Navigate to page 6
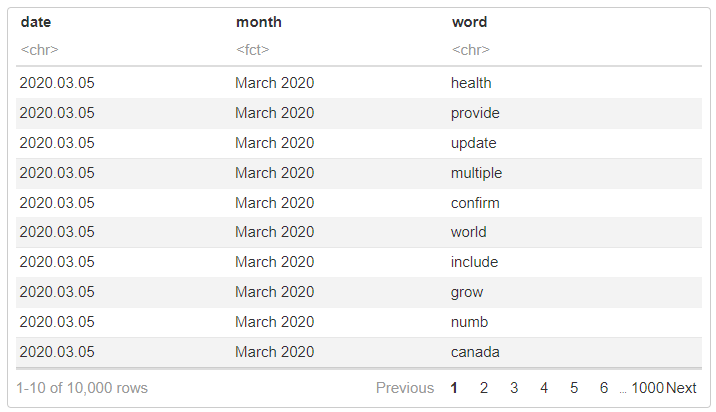Viewport: 716px width, 412px height. pyautogui.click(x=604, y=388)
